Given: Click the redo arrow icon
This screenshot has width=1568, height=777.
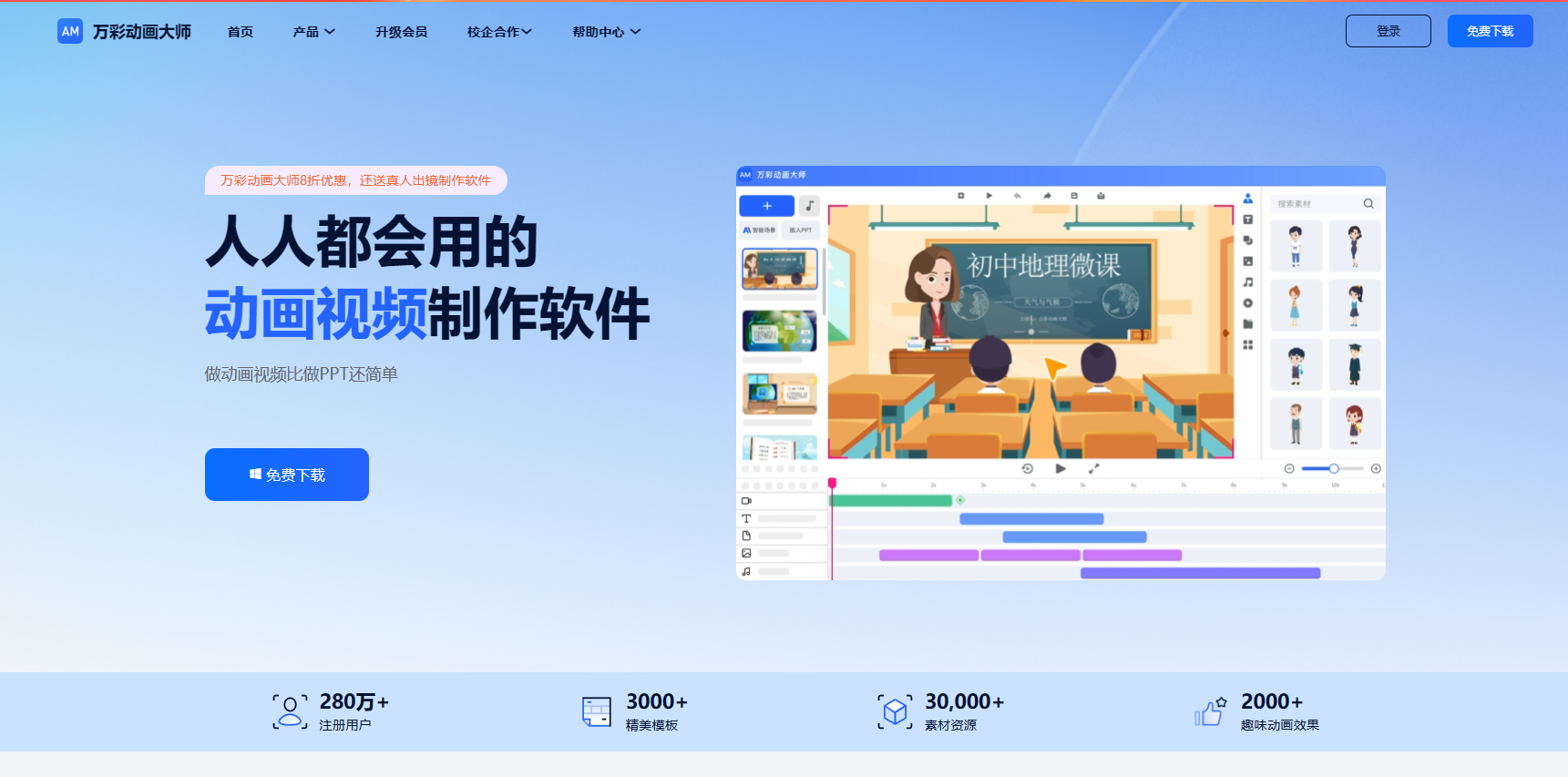Looking at the screenshot, I should click(1047, 196).
